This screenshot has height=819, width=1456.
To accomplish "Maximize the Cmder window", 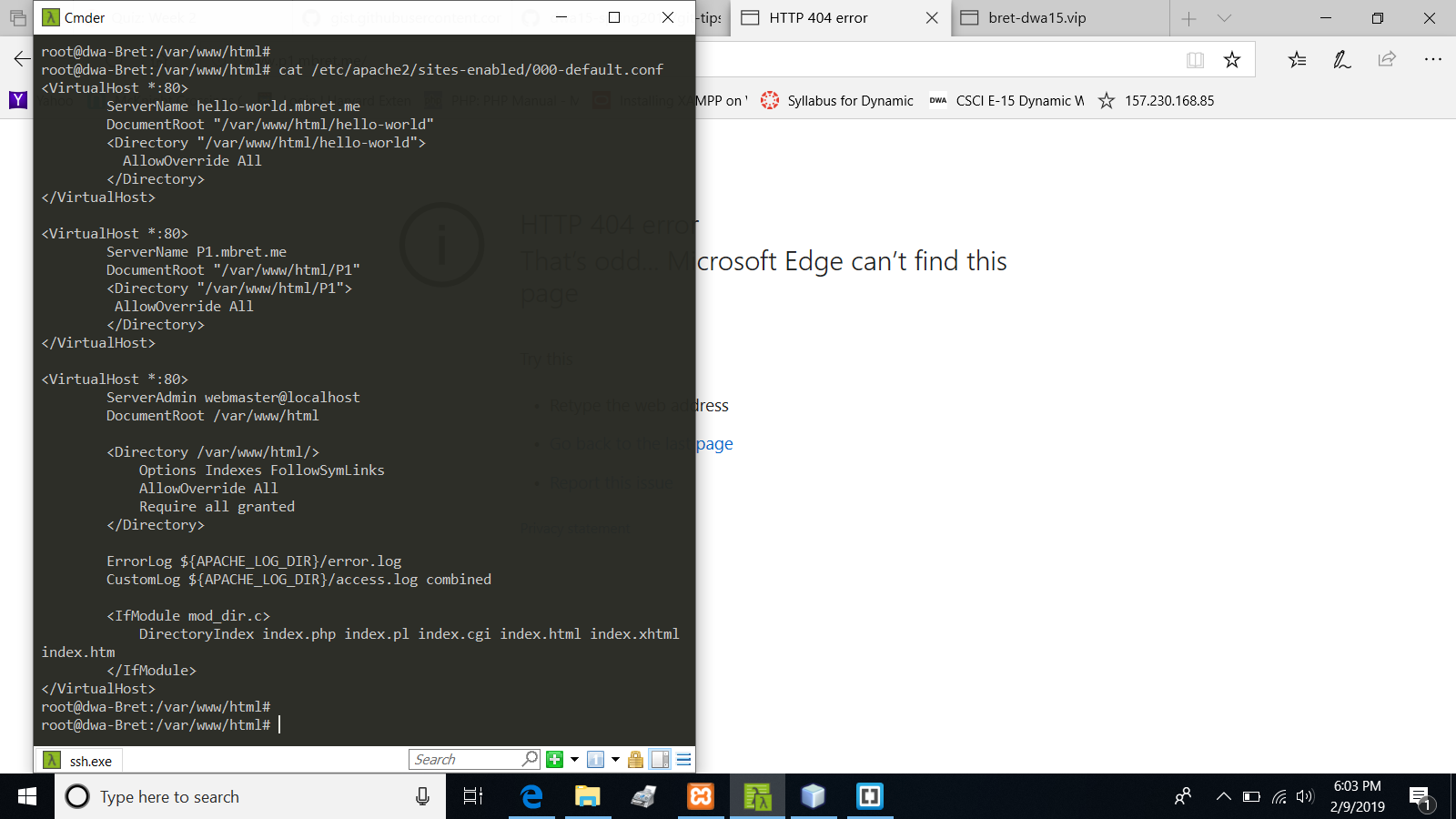I will coord(614,17).
